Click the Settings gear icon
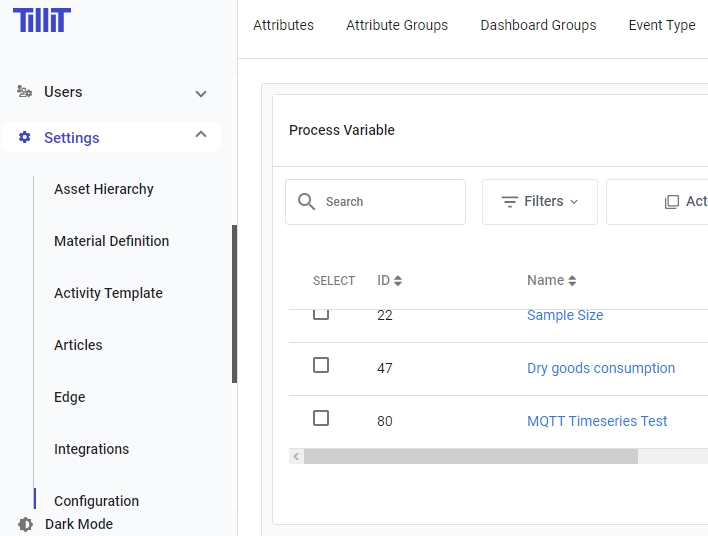The image size is (708, 536). point(25,138)
